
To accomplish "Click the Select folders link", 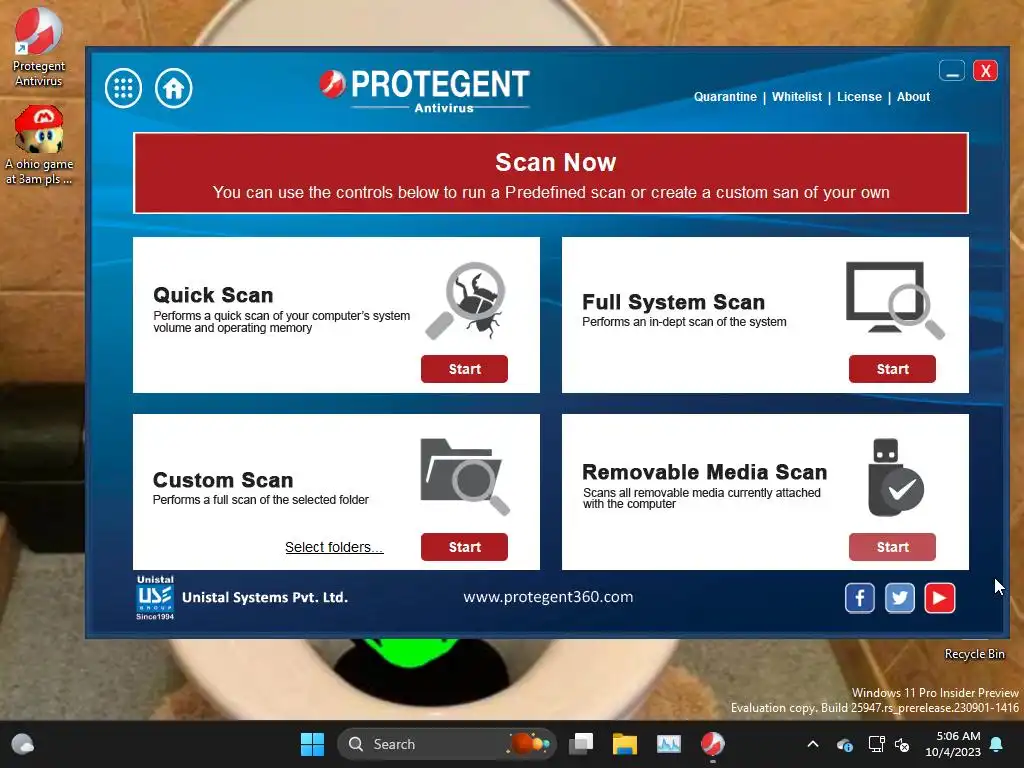I will click(334, 547).
